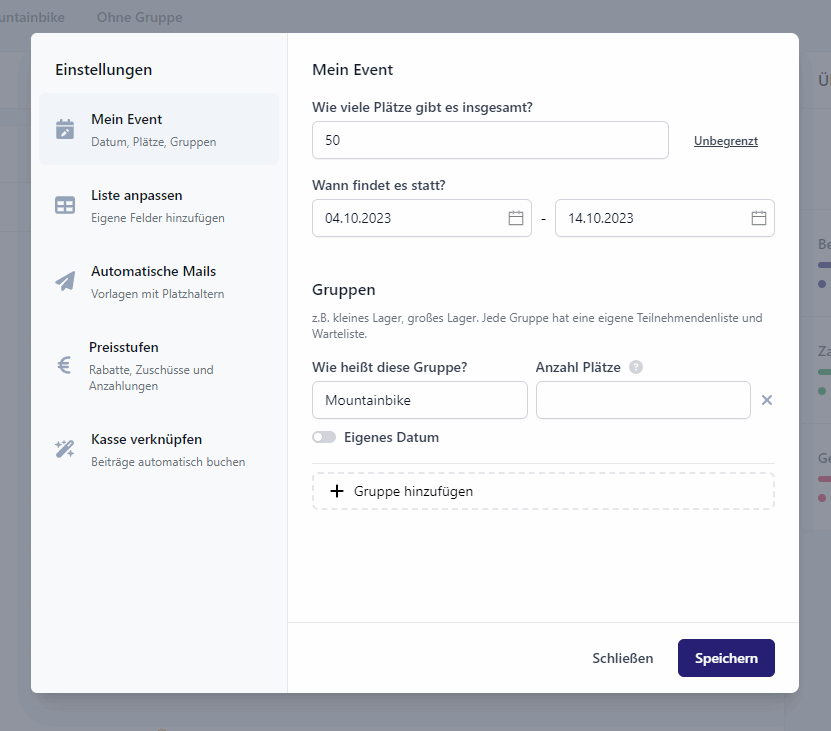This screenshot has width=831, height=731.
Task: Open the start date calendar picker icon
Action: [x=516, y=218]
